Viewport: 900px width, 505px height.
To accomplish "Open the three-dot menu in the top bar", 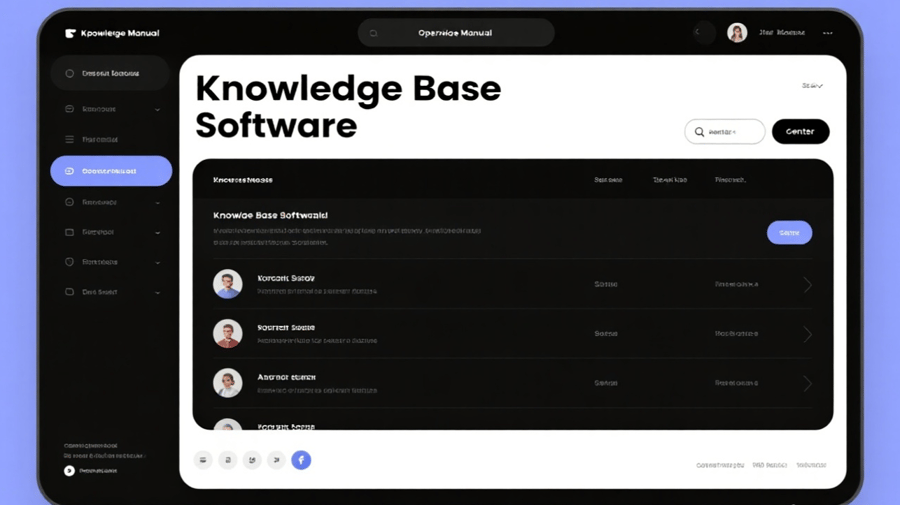I will tap(827, 33).
